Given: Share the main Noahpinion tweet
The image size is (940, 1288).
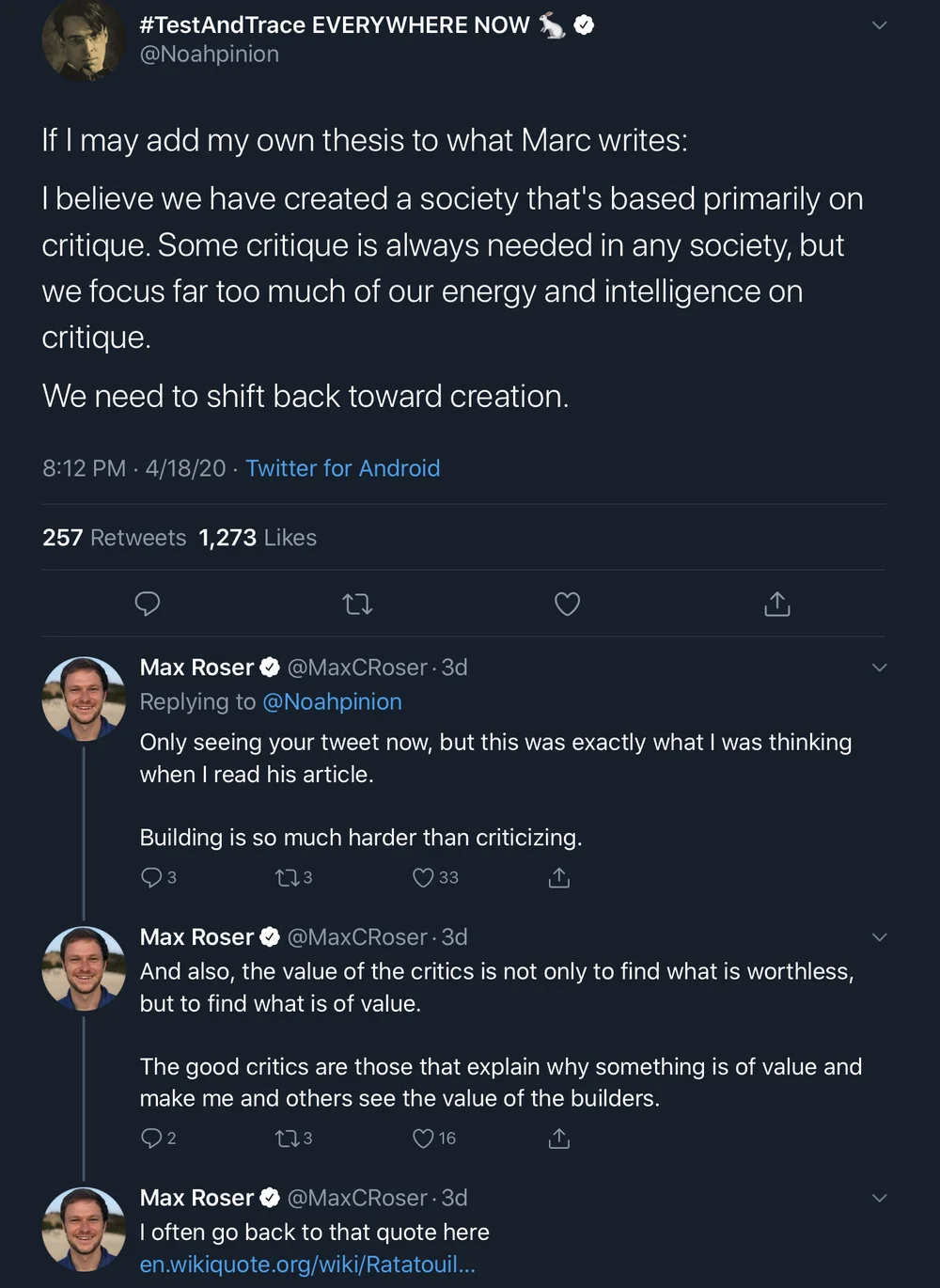Looking at the screenshot, I should [x=776, y=604].
